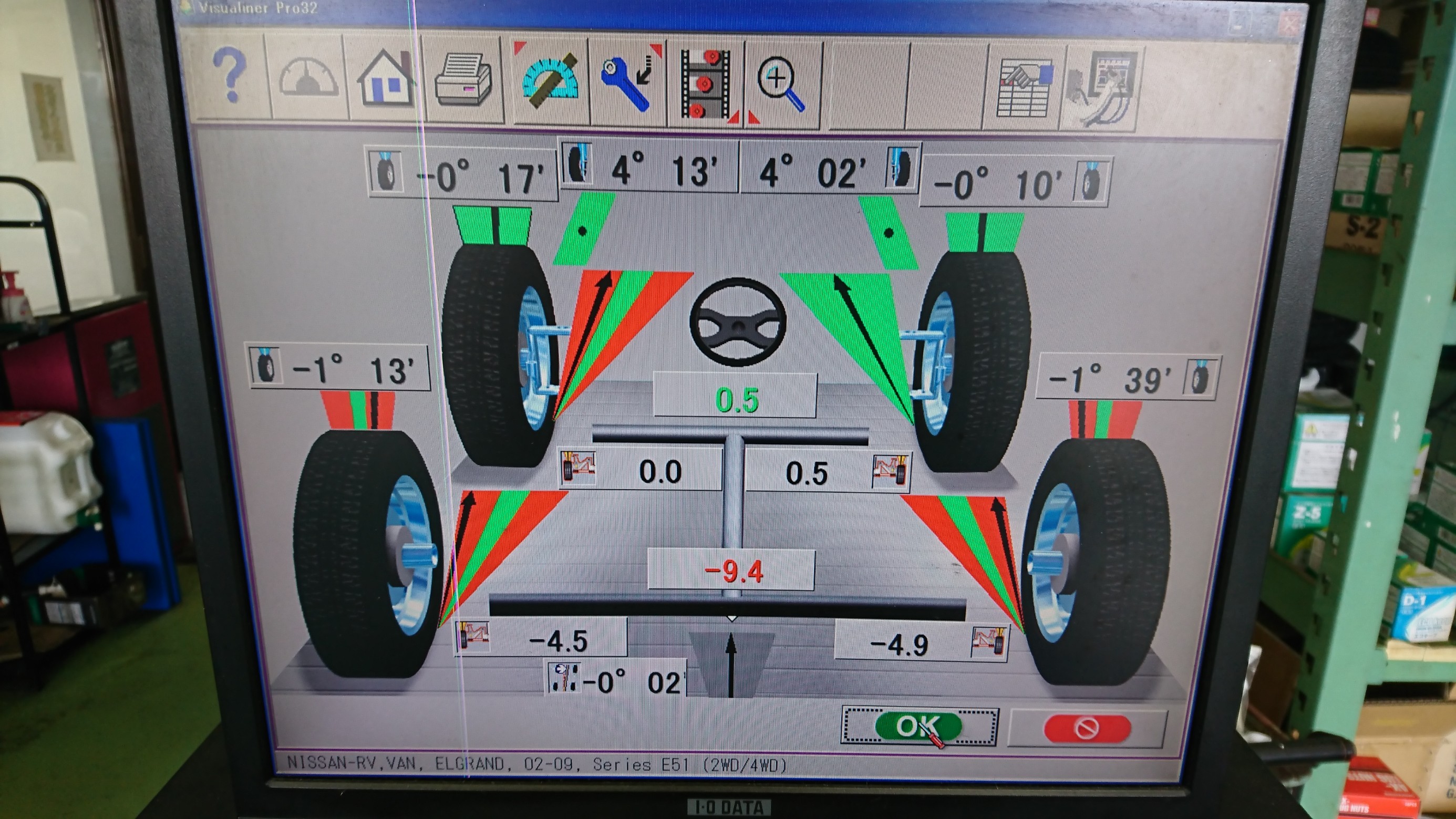
Task: Cancel with the red prohibition button
Action: click(x=1087, y=729)
